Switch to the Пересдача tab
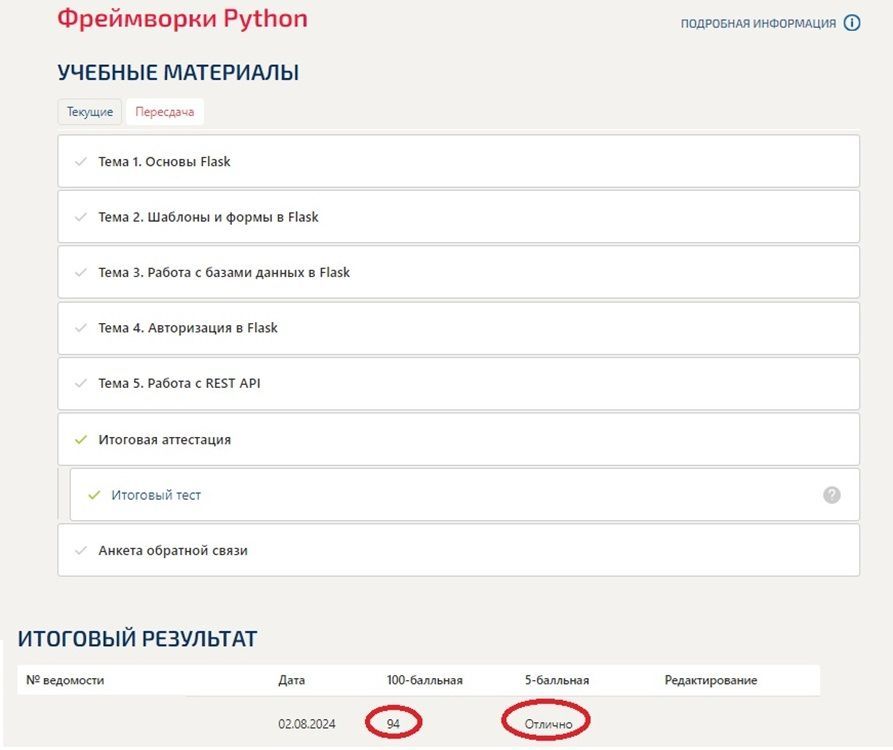Screen dimensions: 893x750 [x=165, y=112]
